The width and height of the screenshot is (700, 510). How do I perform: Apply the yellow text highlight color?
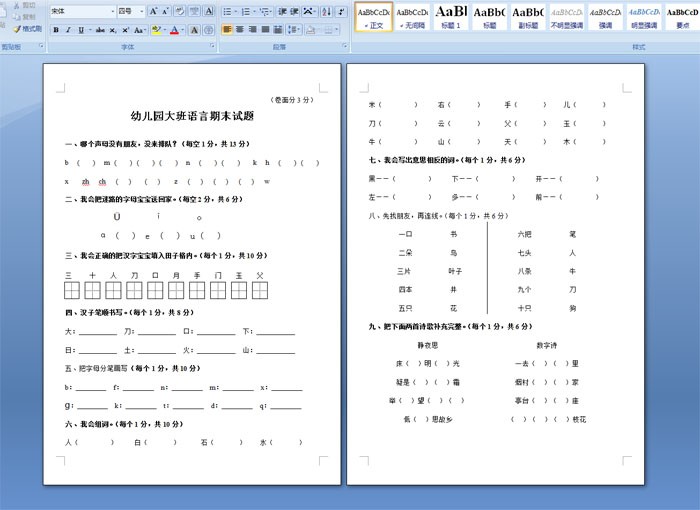[156, 30]
